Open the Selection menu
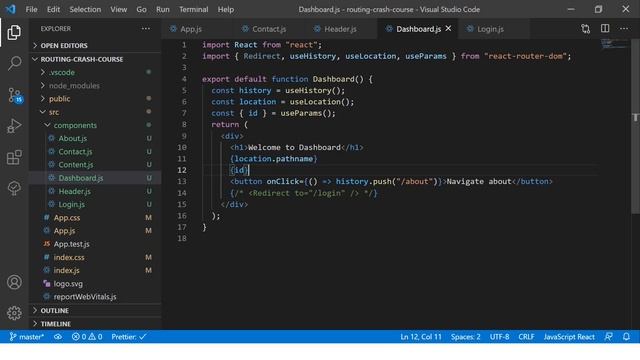640x360 pixels. point(85,9)
